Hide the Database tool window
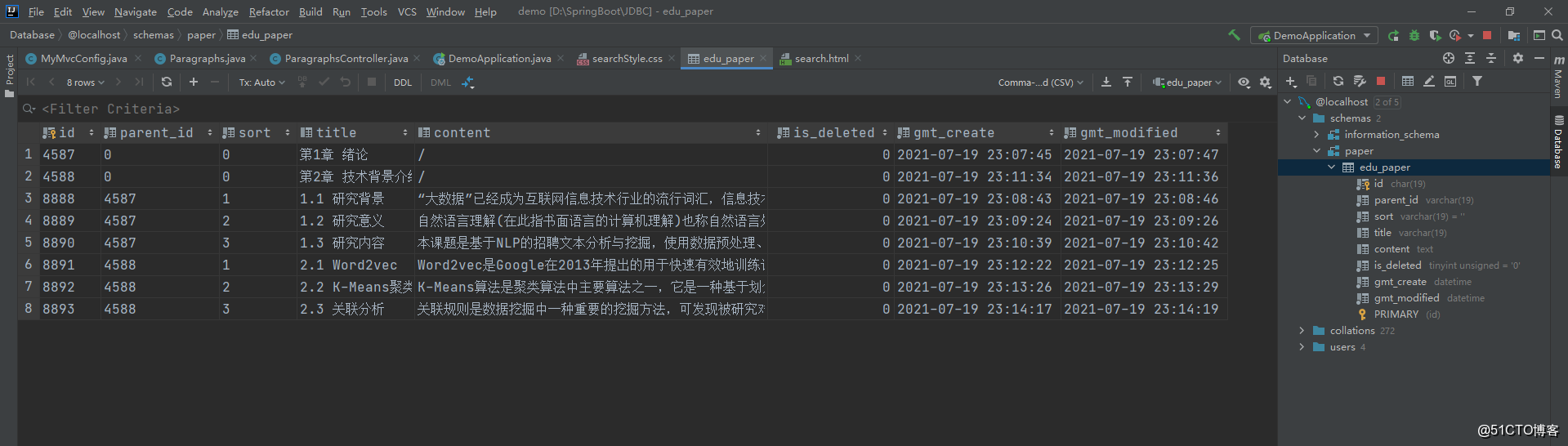This screenshot has height=446, width=1568. pos(1539,58)
